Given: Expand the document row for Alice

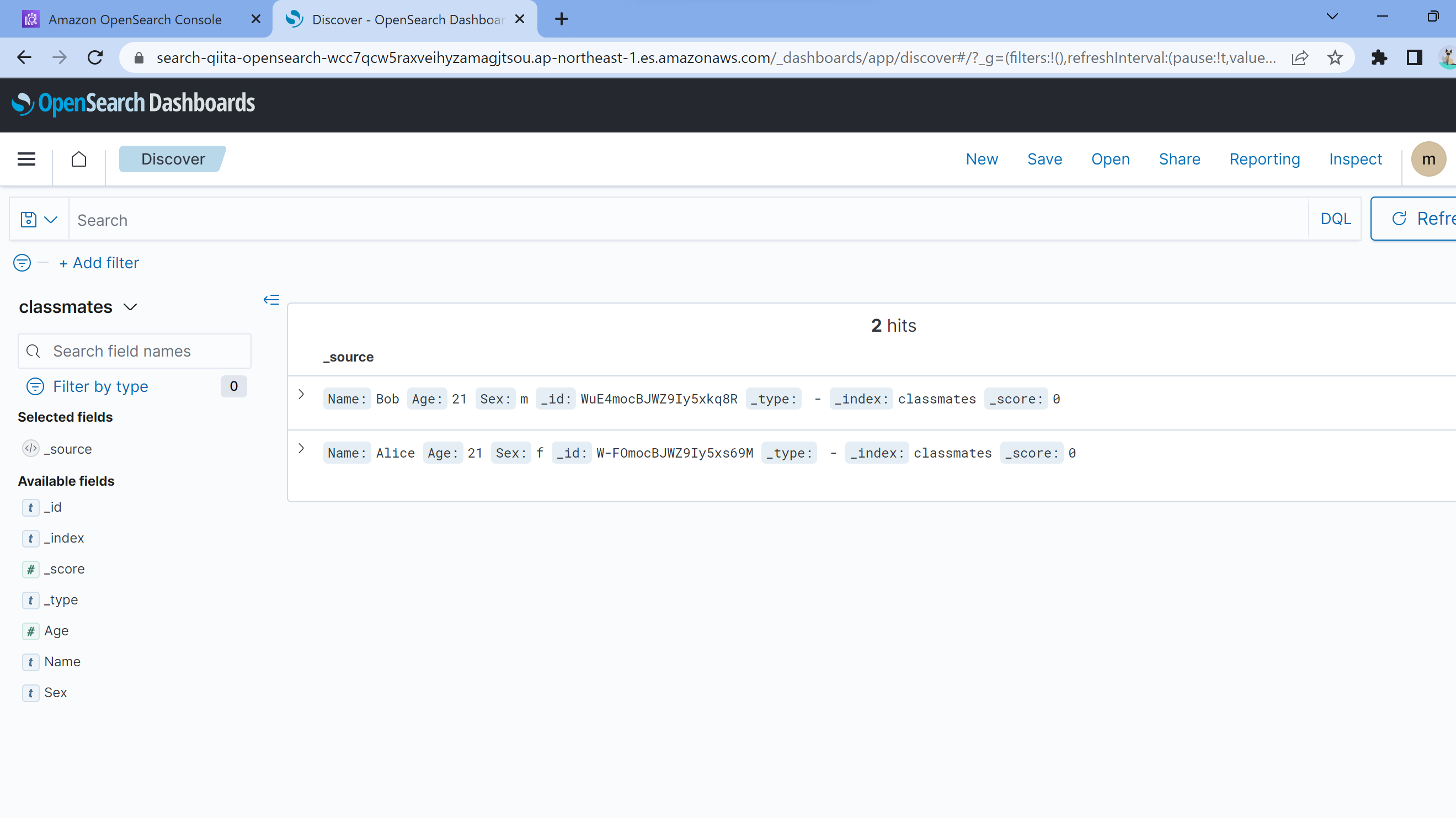Looking at the screenshot, I should click(301, 448).
